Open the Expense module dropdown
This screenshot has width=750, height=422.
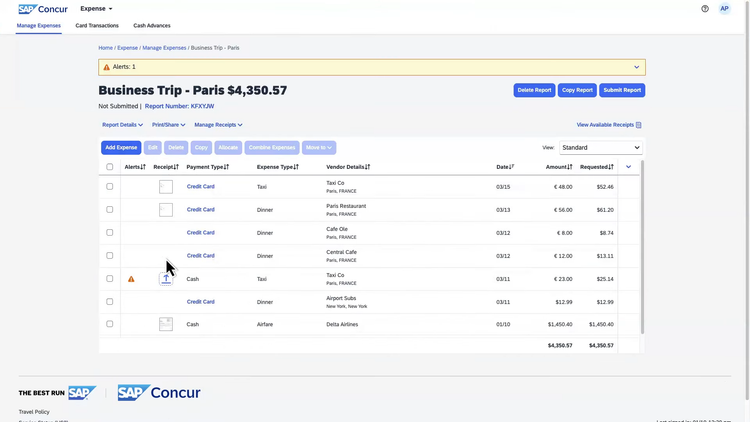coord(96,9)
